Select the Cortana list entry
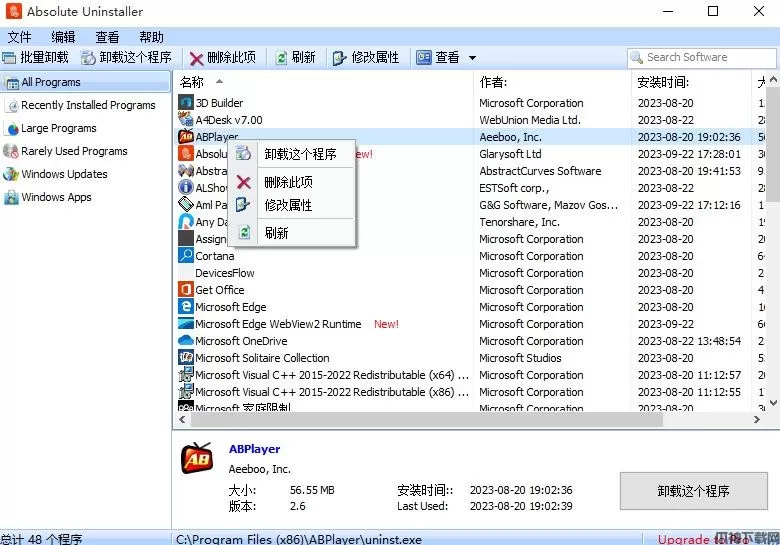Viewport: 780px width, 545px height. pos(214,256)
